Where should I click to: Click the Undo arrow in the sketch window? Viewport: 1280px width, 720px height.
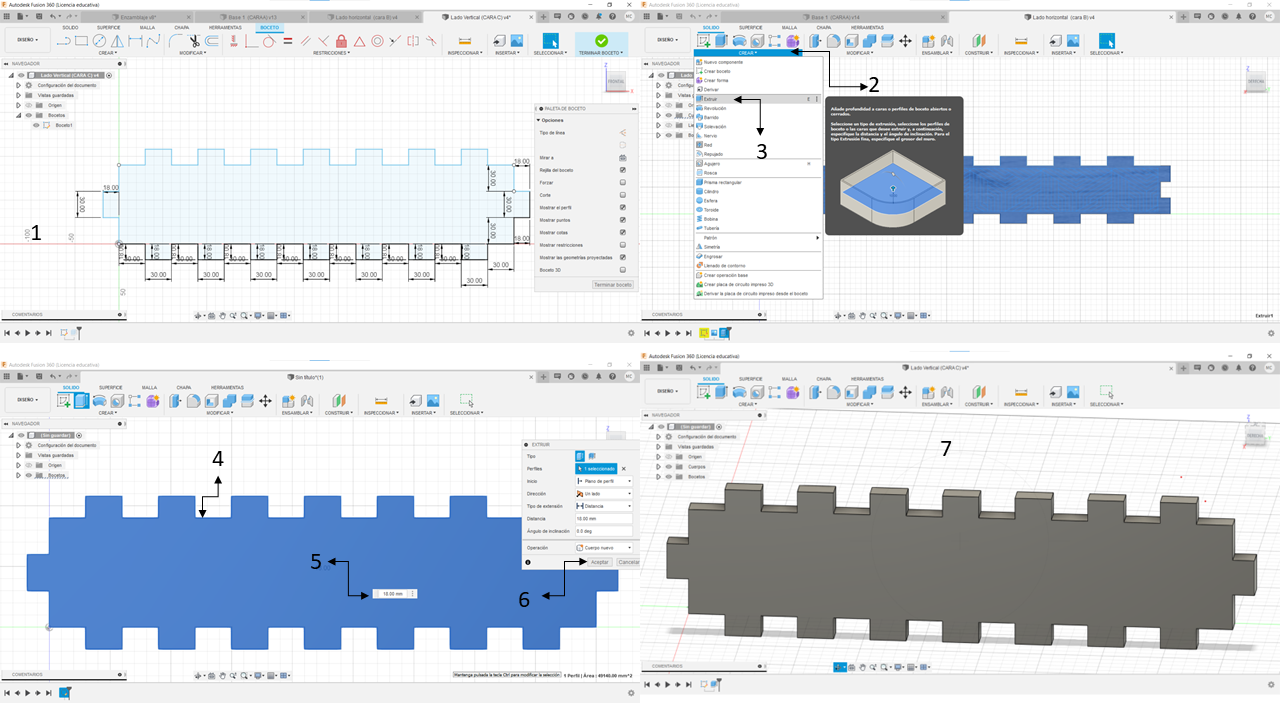click(x=51, y=16)
